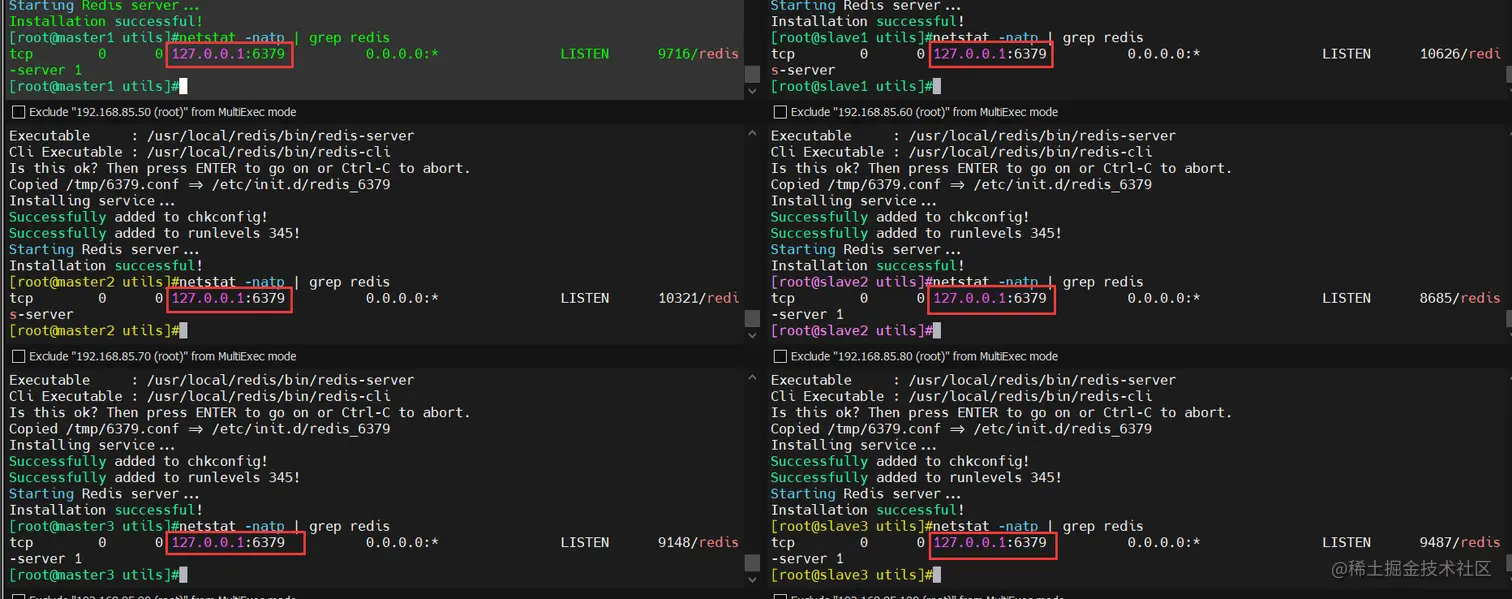Click the empty [root@master3 utils]# prompt cursor line
This screenshot has width=1512, height=599.
pyautogui.click(x=98, y=575)
